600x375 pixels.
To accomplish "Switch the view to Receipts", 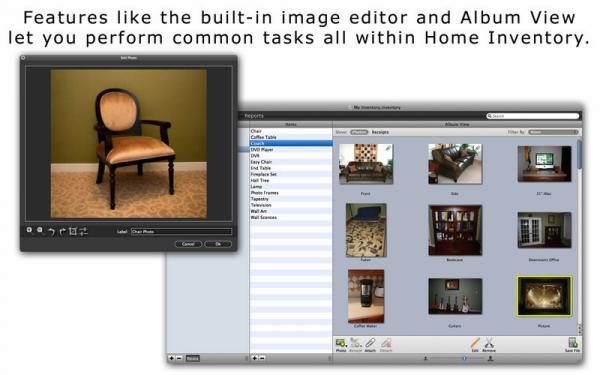I will point(380,132).
